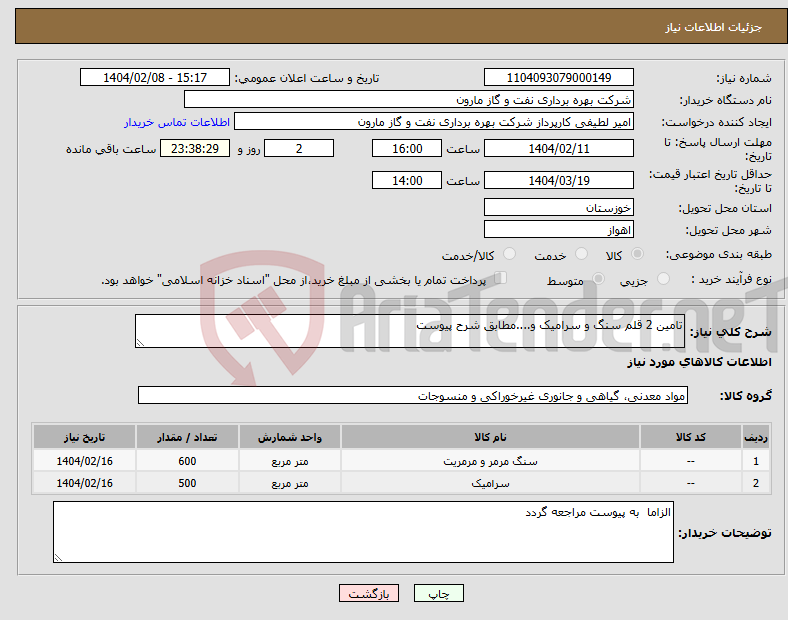Click the متر مربع unit in سرامیک row
The image size is (788, 620).
[x=290, y=483]
